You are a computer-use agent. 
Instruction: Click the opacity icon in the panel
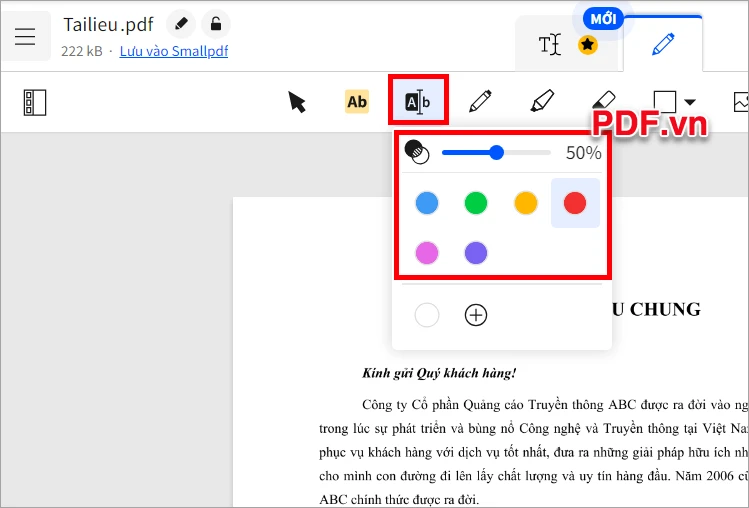click(417, 152)
